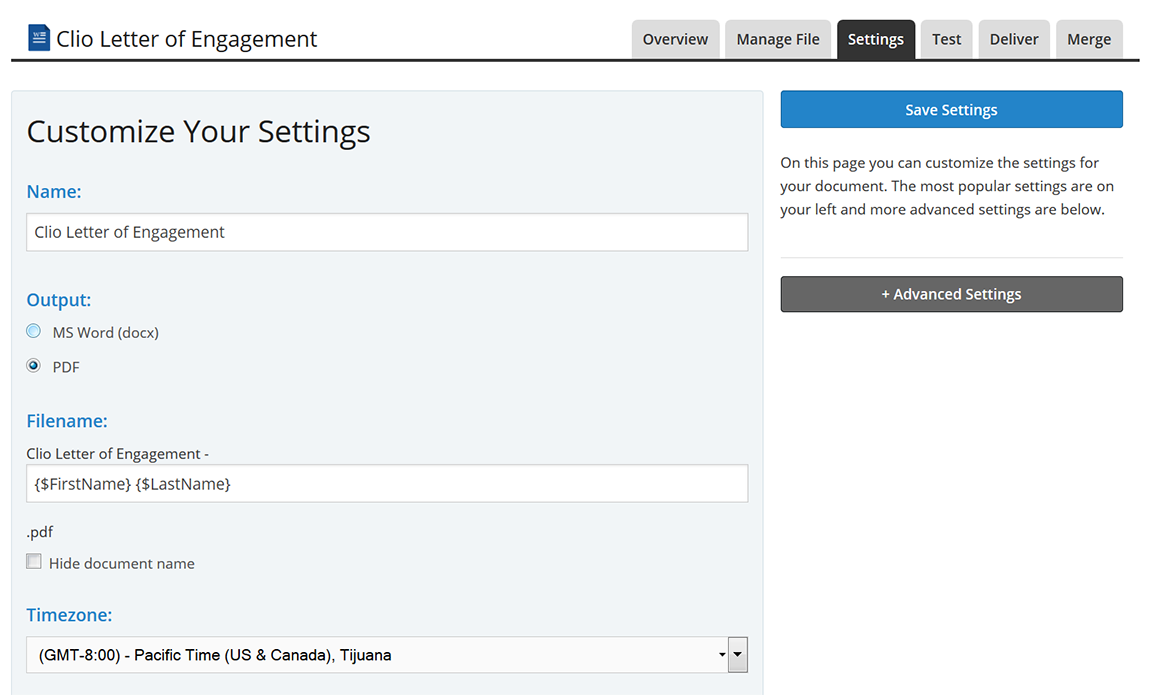Click the Filename input with {$FirstName} {$LastName}

pos(386,483)
